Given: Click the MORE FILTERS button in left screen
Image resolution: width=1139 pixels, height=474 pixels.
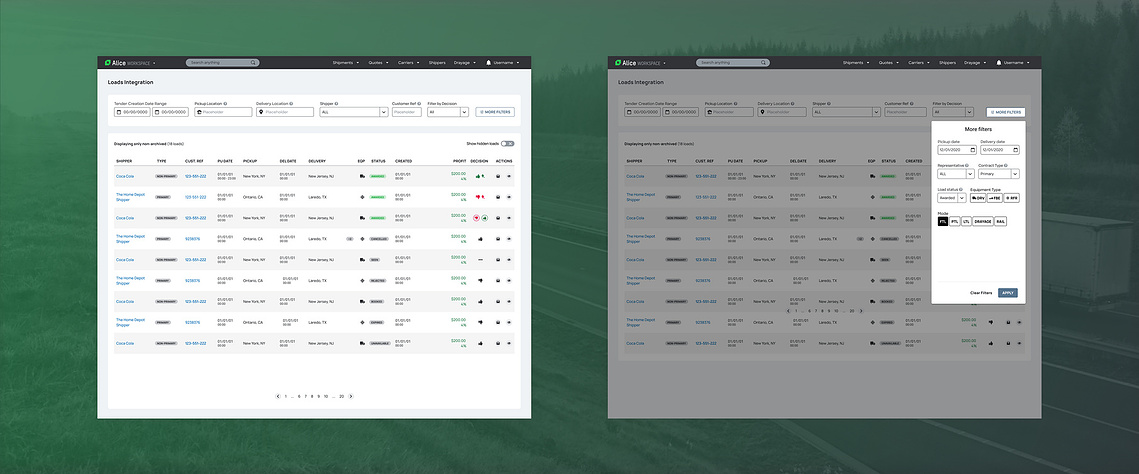Looking at the screenshot, I should [495, 113].
